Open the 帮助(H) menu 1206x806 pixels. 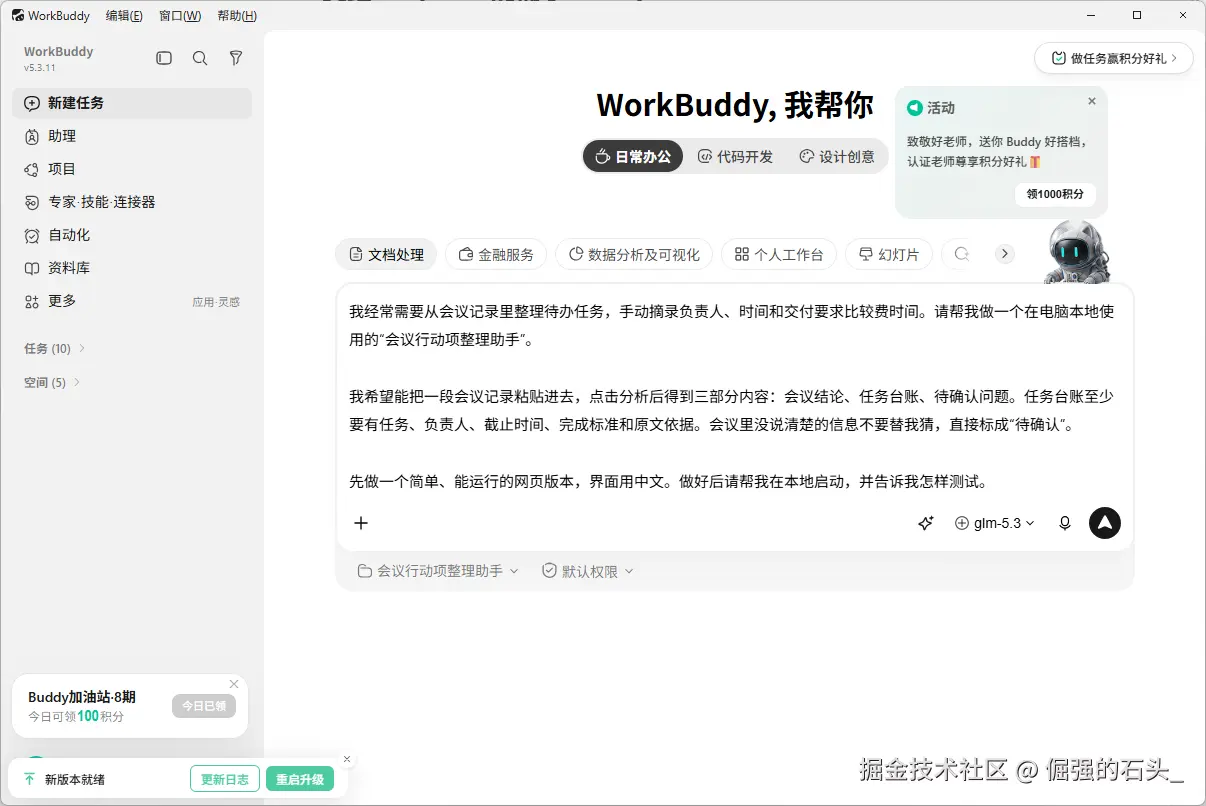[x=237, y=16]
